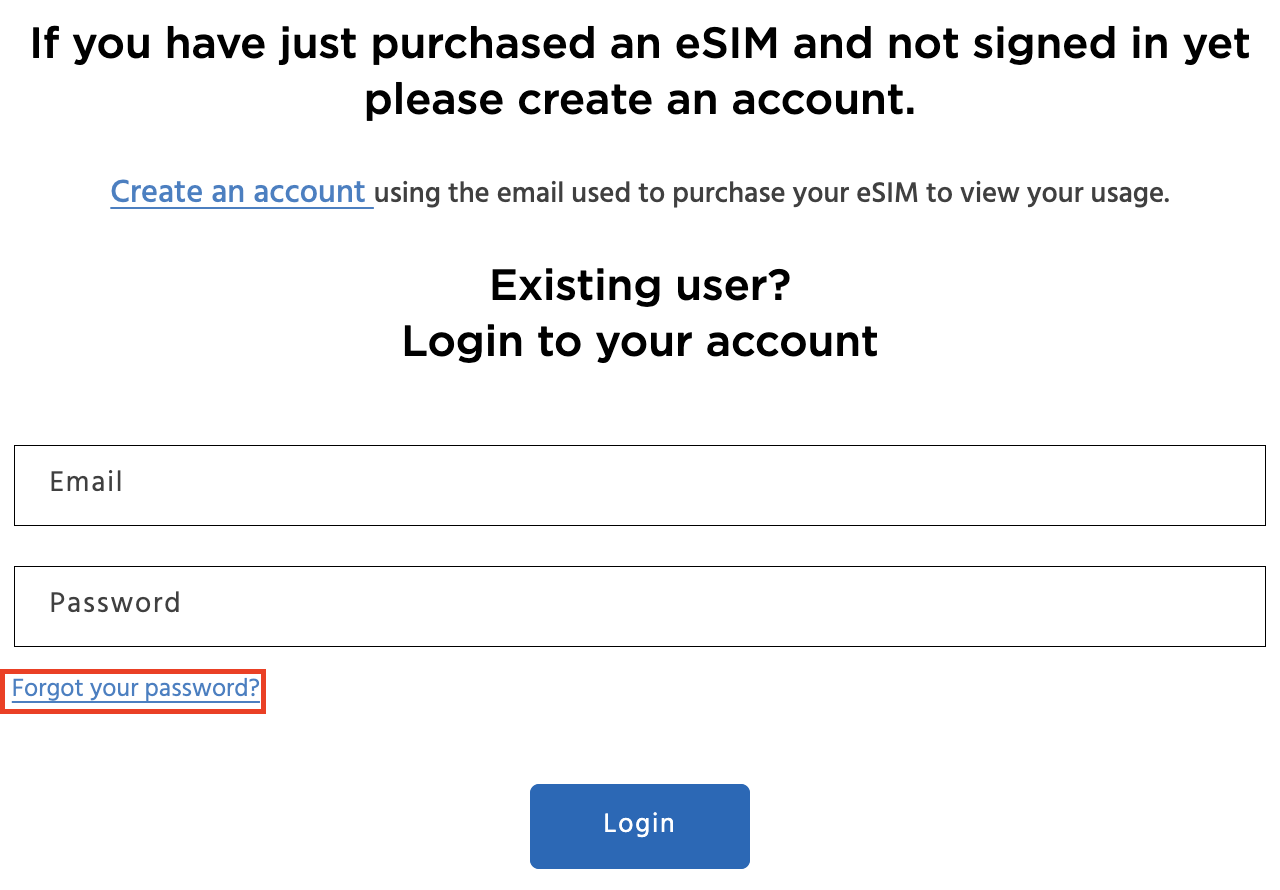The height and width of the screenshot is (890, 1280).
Task: Focus the Email input field
Action: click(640, 485)
